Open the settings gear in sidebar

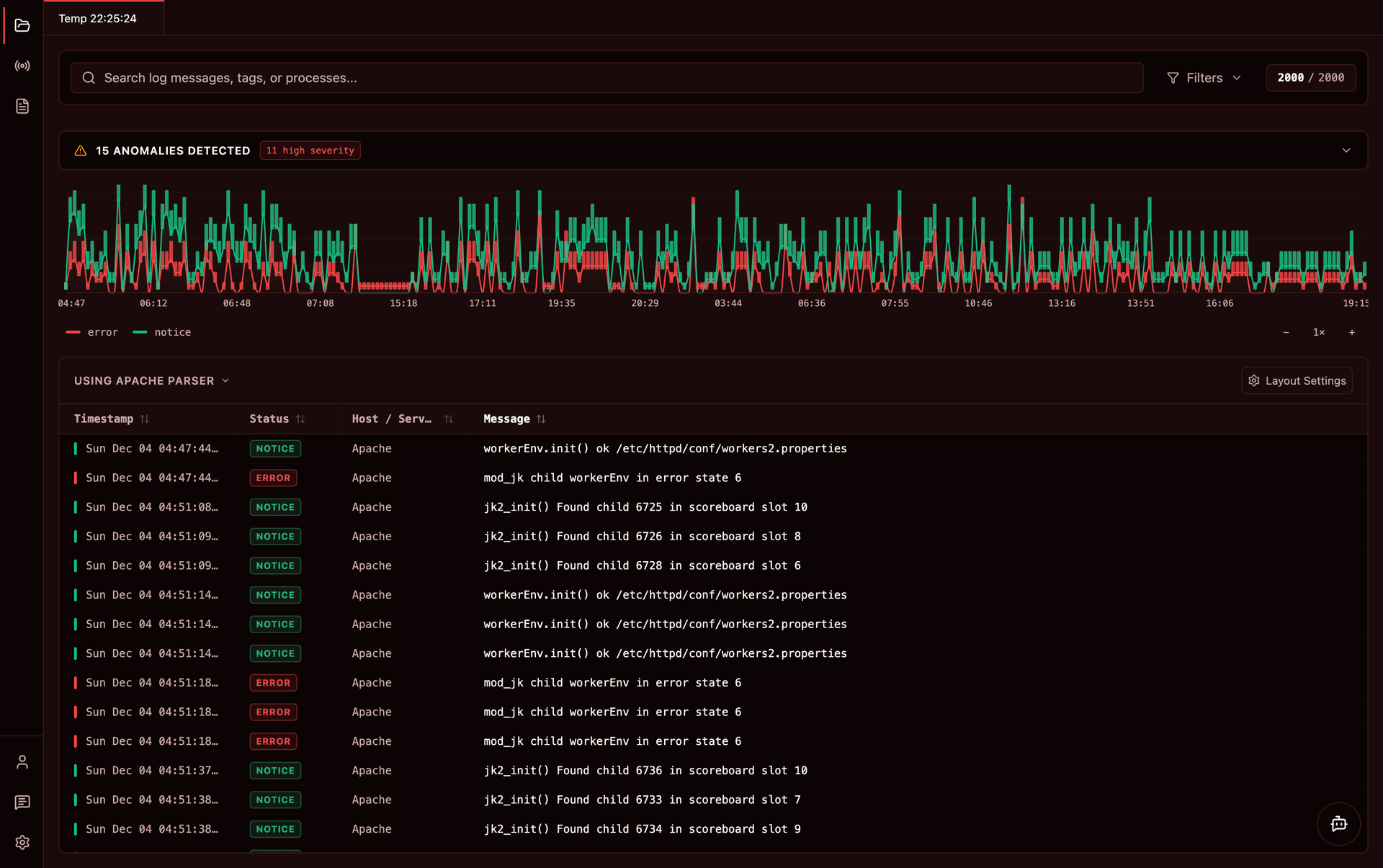pyautogui.click(x=22, y=843)
